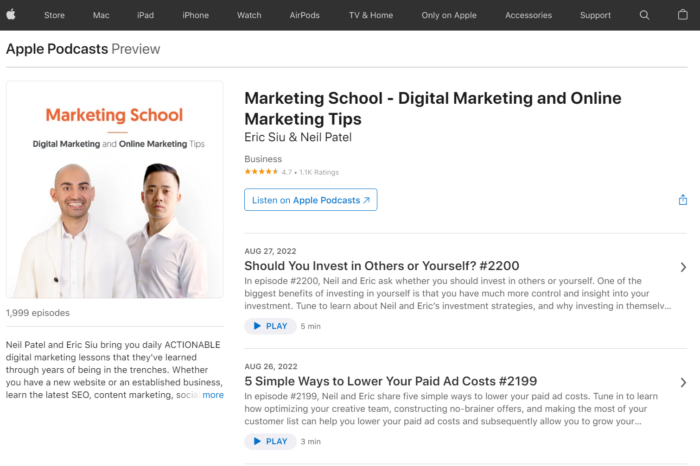700x466 pixels.
Task: Expand episode #2199 with its chevron
Action: pyautogui.click(x=683, y=383)
